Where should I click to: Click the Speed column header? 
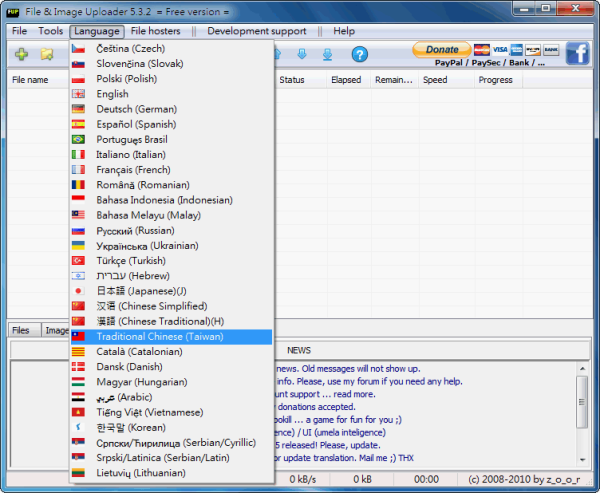[435, 80]
